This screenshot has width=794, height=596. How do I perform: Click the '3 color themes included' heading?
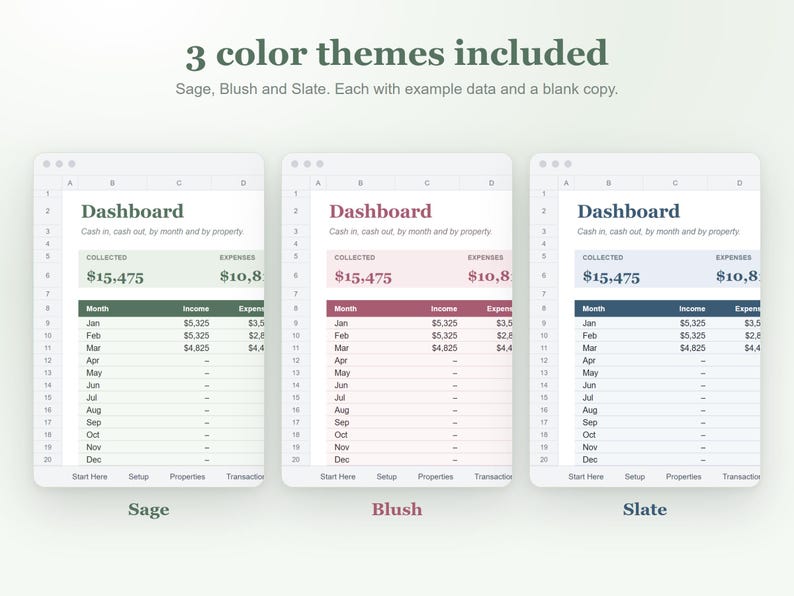[396, 53]
